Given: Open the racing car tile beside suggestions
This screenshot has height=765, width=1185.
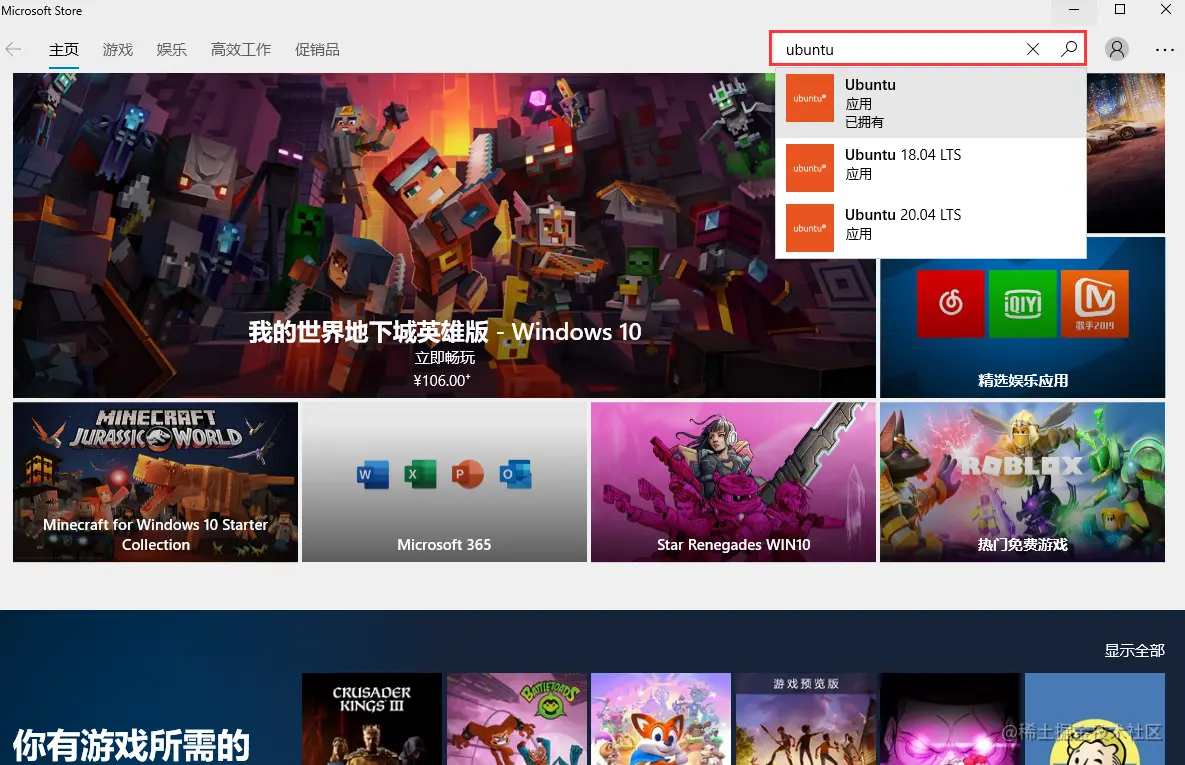Looking at the screenshot, I should pos(1125,153).
